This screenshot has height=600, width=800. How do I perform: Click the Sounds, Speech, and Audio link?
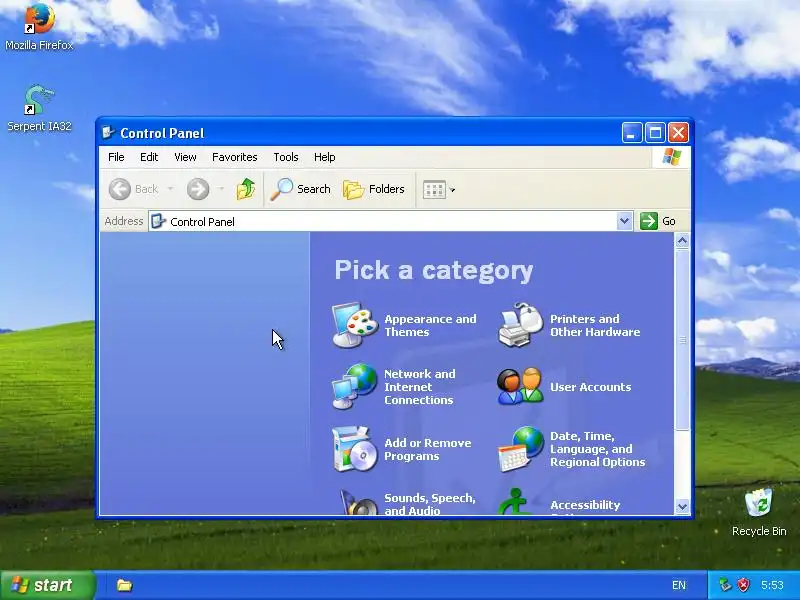(x=430, y=504)
